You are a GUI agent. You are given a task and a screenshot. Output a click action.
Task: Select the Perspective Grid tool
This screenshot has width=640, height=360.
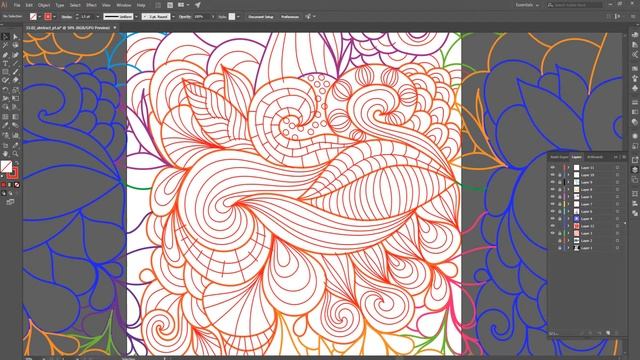15,107
